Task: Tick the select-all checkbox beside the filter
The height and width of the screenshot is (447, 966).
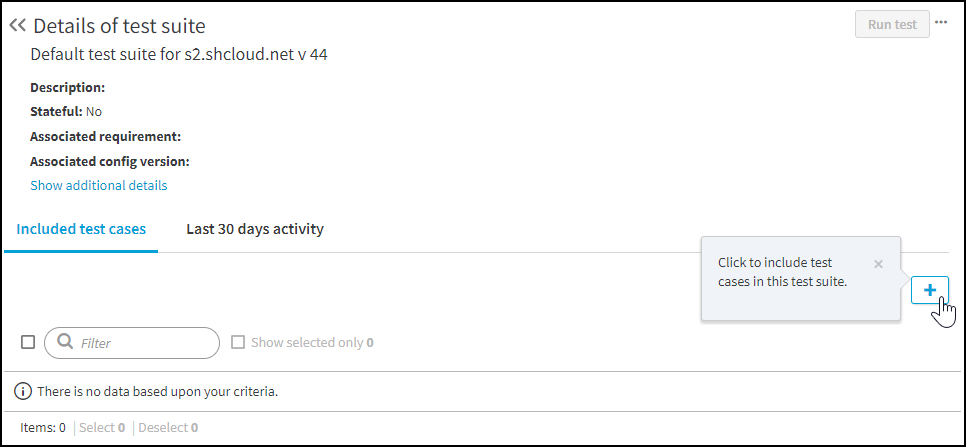Action: click(x=28, y=342)
